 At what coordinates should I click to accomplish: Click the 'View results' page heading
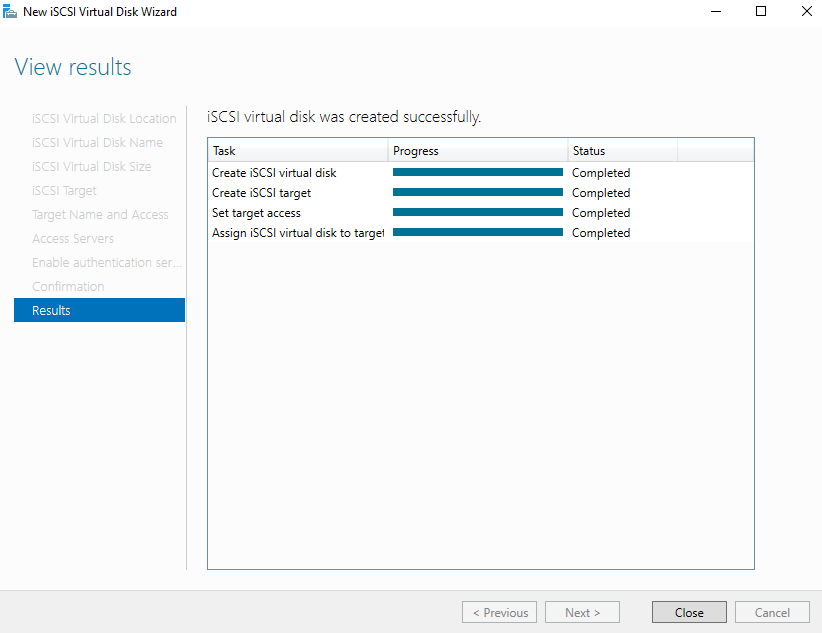[x=73, y=67]
